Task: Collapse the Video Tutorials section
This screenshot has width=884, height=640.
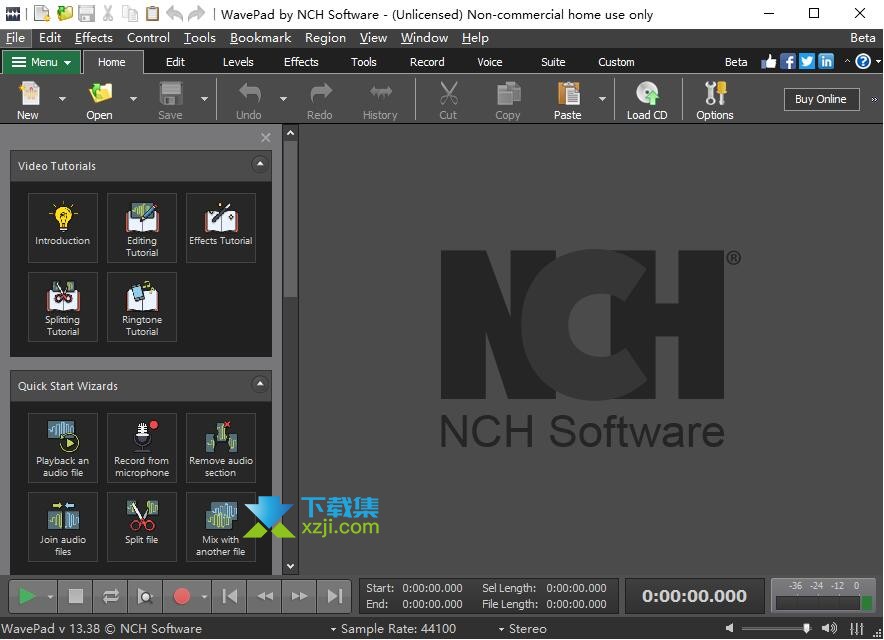Action: coord(260,164)
